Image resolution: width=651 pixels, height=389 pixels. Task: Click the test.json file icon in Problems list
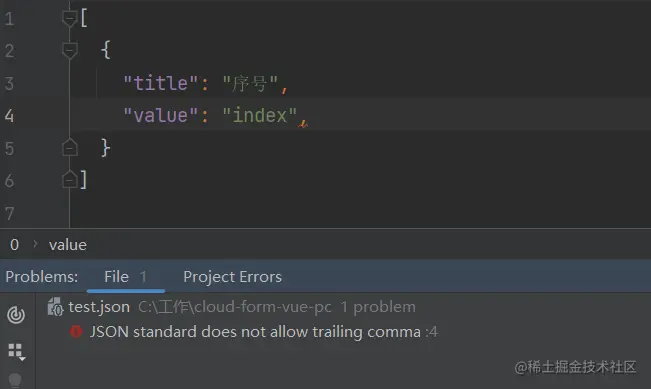55,308
